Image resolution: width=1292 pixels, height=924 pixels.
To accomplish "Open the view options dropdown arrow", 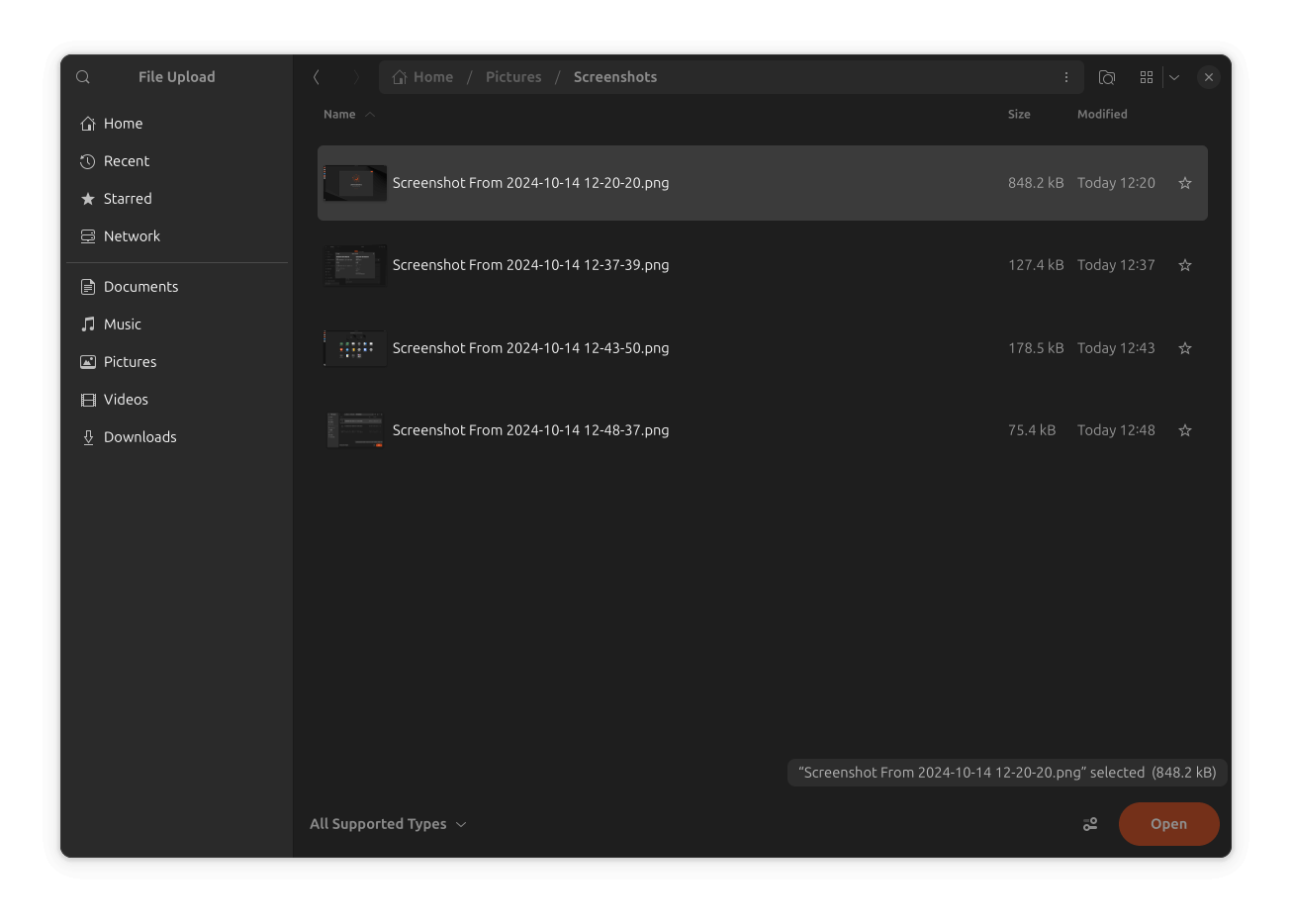I will (1174, 77).
